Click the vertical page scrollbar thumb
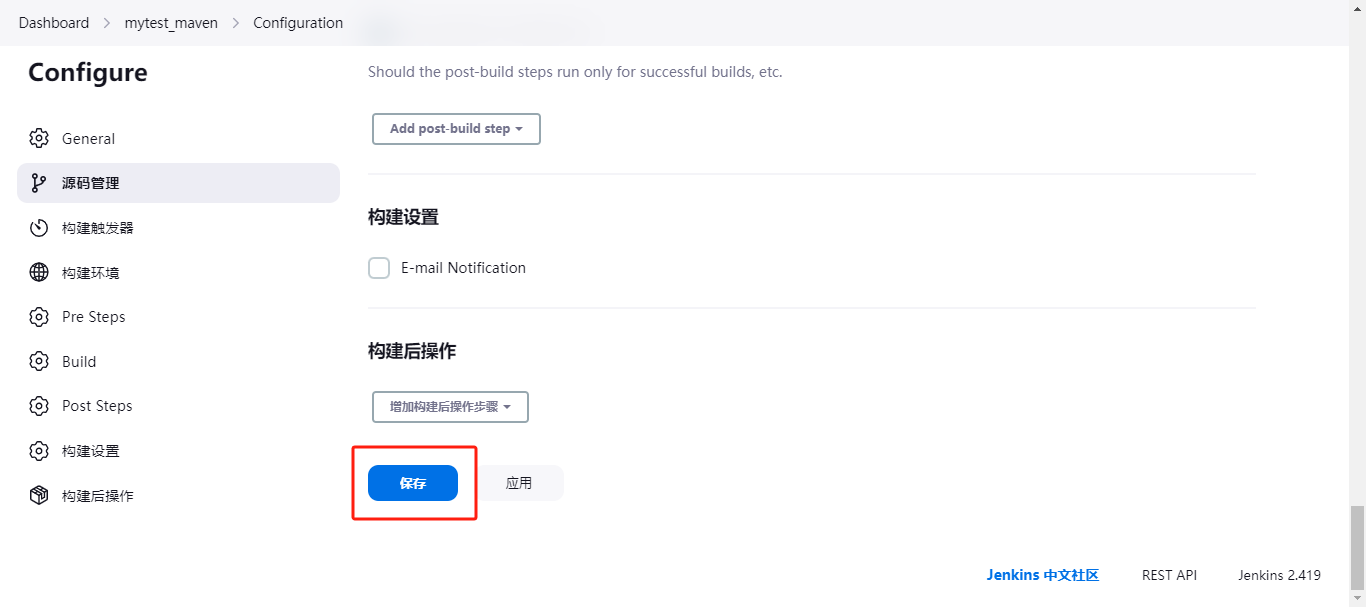 click(1357, 547)
